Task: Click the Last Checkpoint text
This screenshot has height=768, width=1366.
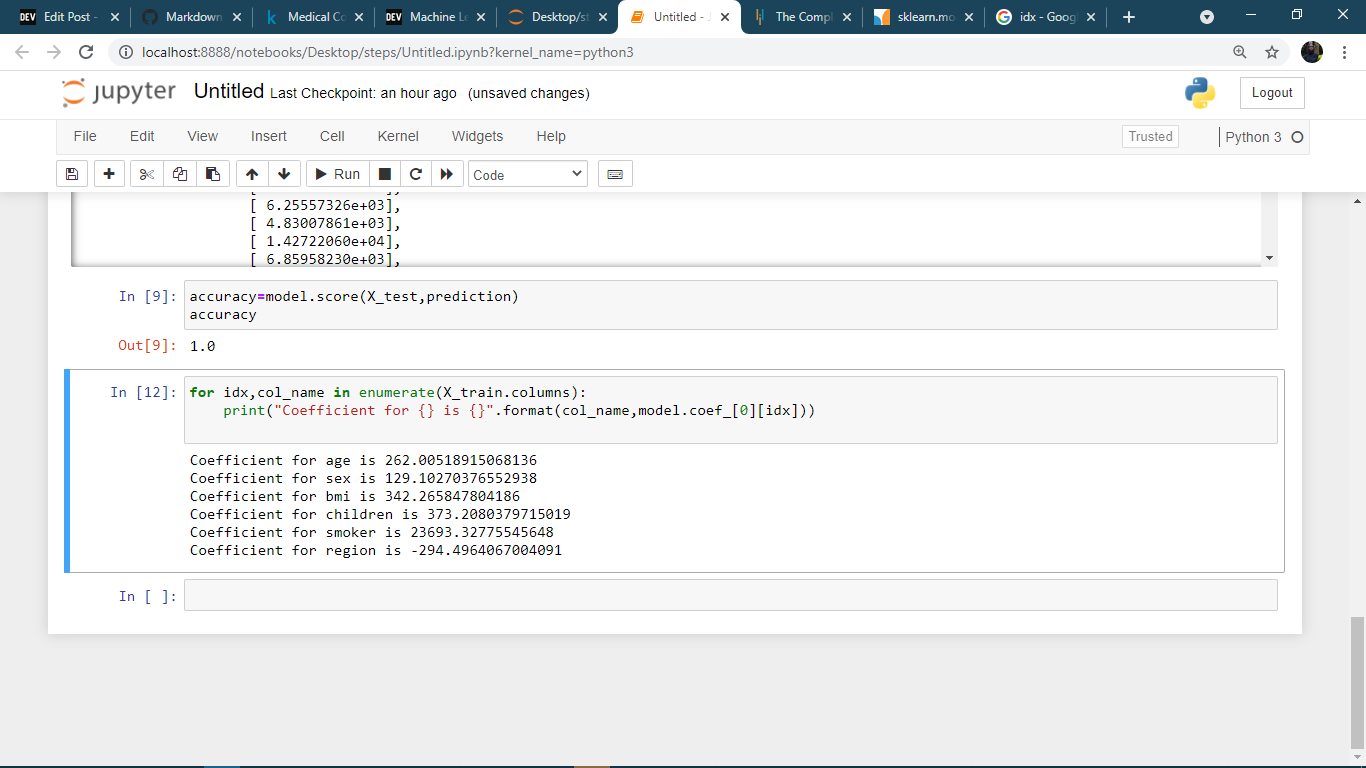Action: pos(363,93)
